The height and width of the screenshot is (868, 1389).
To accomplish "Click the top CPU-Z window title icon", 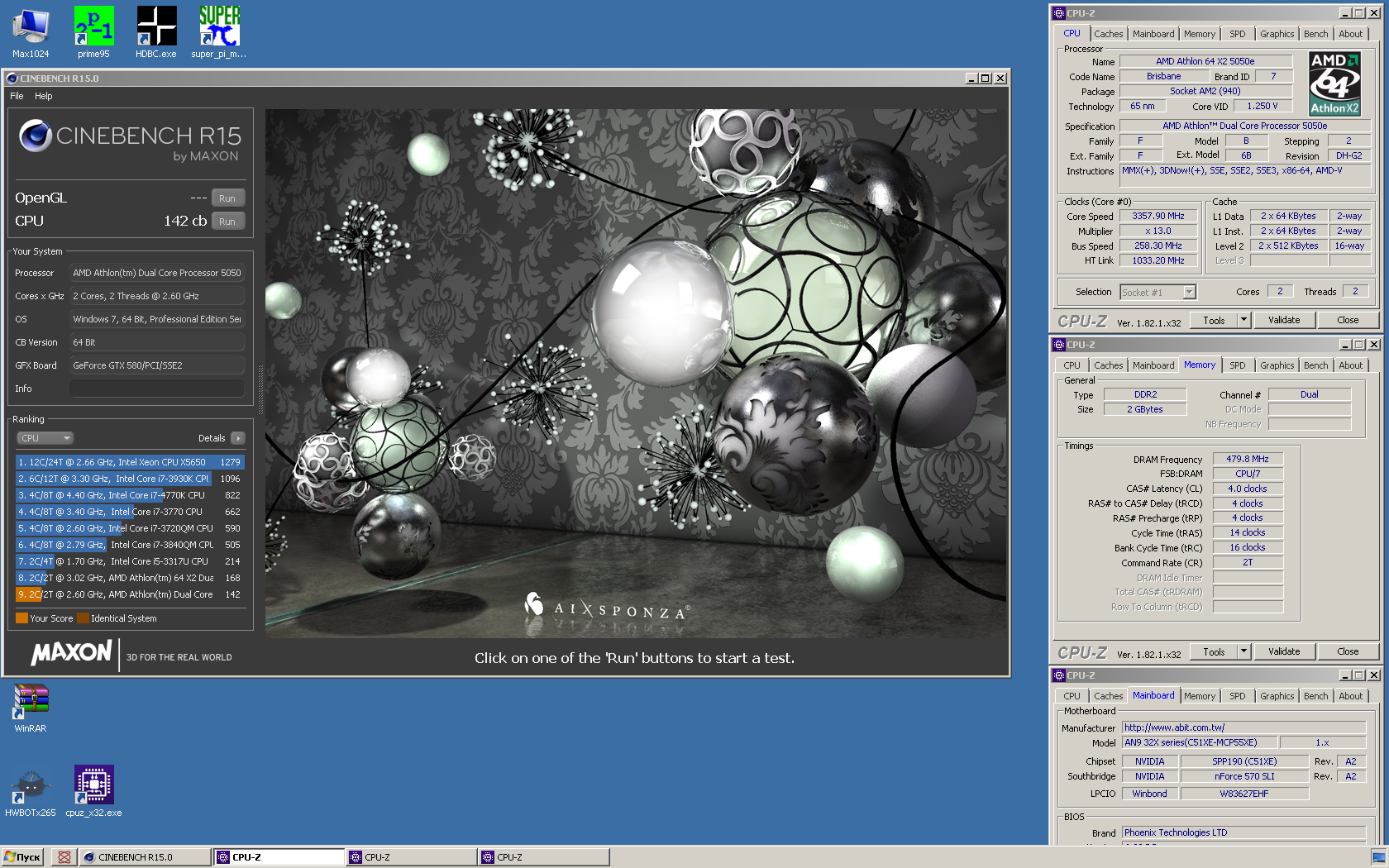I will 1059,13.
